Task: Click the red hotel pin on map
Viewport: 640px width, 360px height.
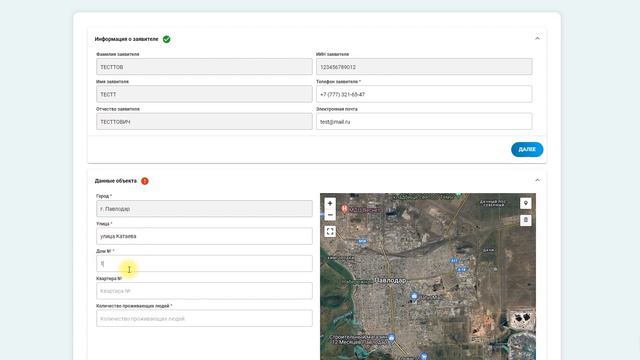Action: click(x=344, y=208)
